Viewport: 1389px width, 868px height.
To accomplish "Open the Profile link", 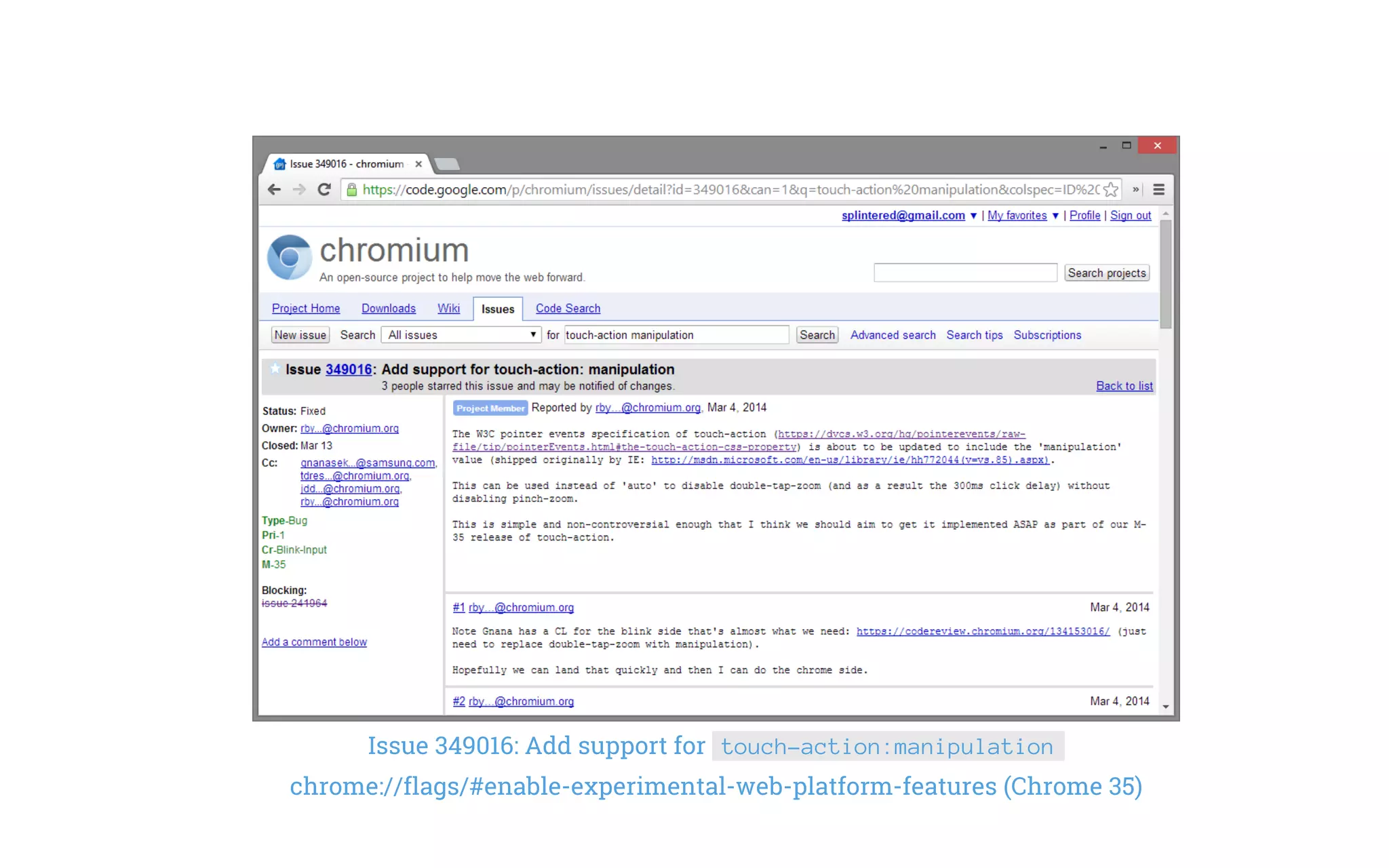I will 1085,216.
